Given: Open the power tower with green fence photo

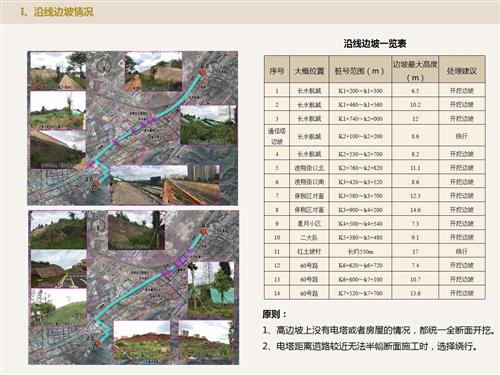Looking at the screenshot, I should (210, 289).
